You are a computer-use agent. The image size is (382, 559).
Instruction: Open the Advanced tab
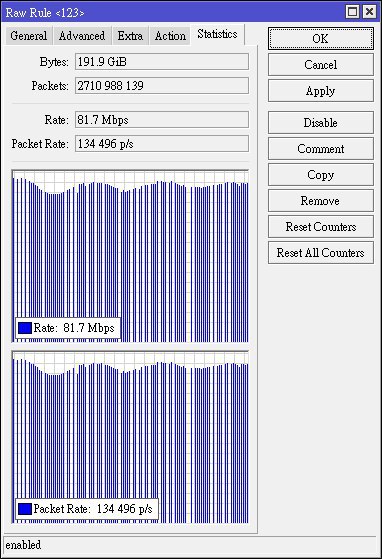coord(82,36)
